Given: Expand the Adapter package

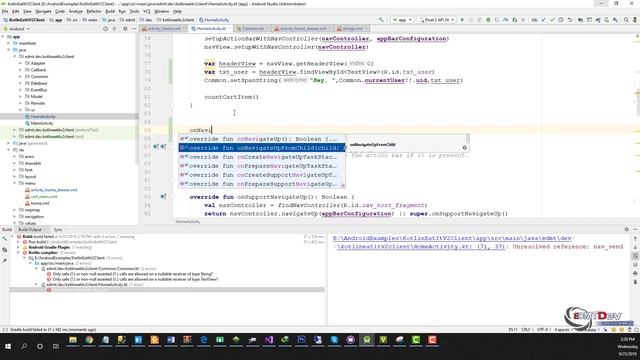Looking at the screenshot, I should tap(20, 63).
